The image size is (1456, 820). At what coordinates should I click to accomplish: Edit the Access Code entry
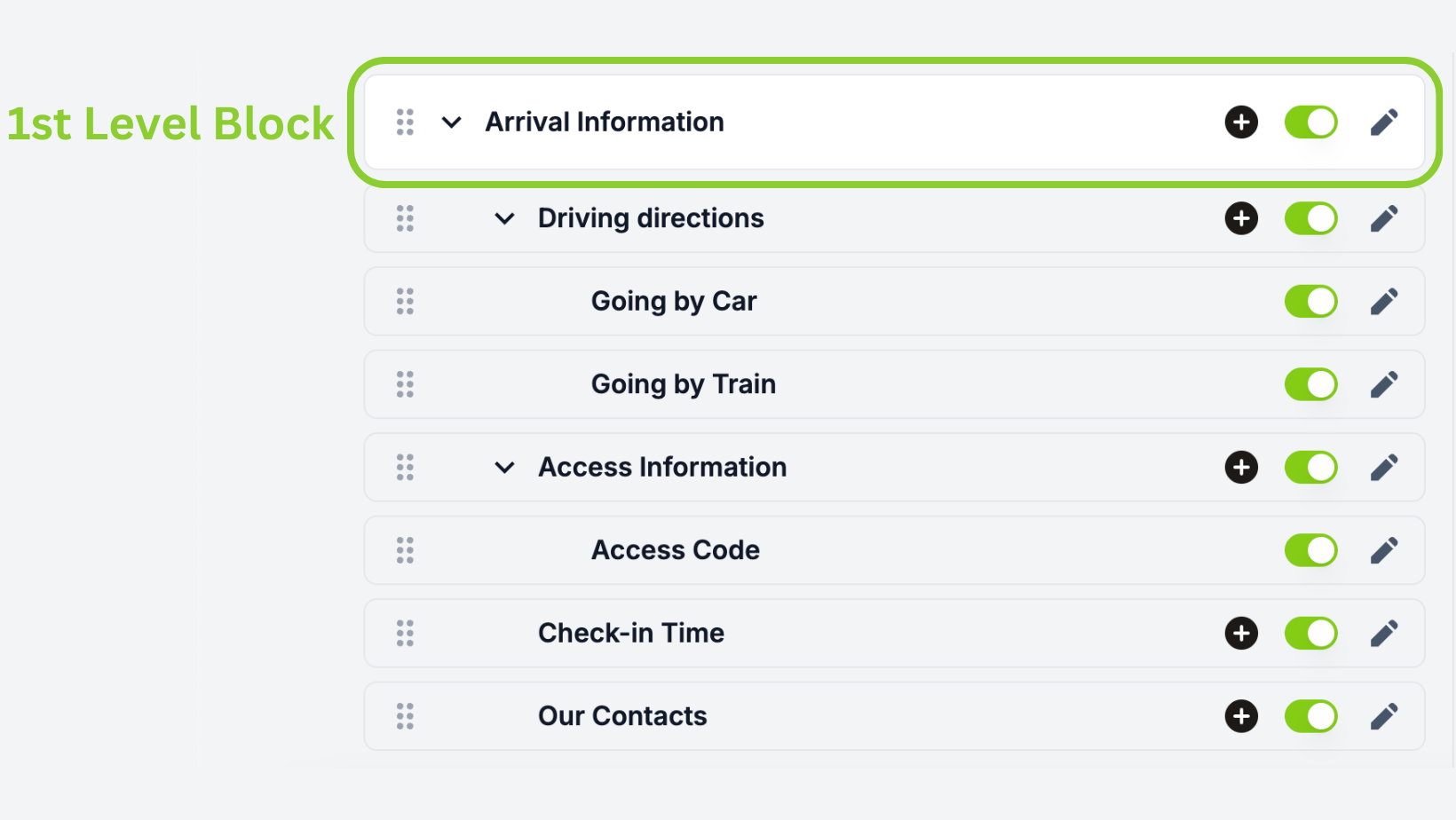click(x=1384, y=550)
